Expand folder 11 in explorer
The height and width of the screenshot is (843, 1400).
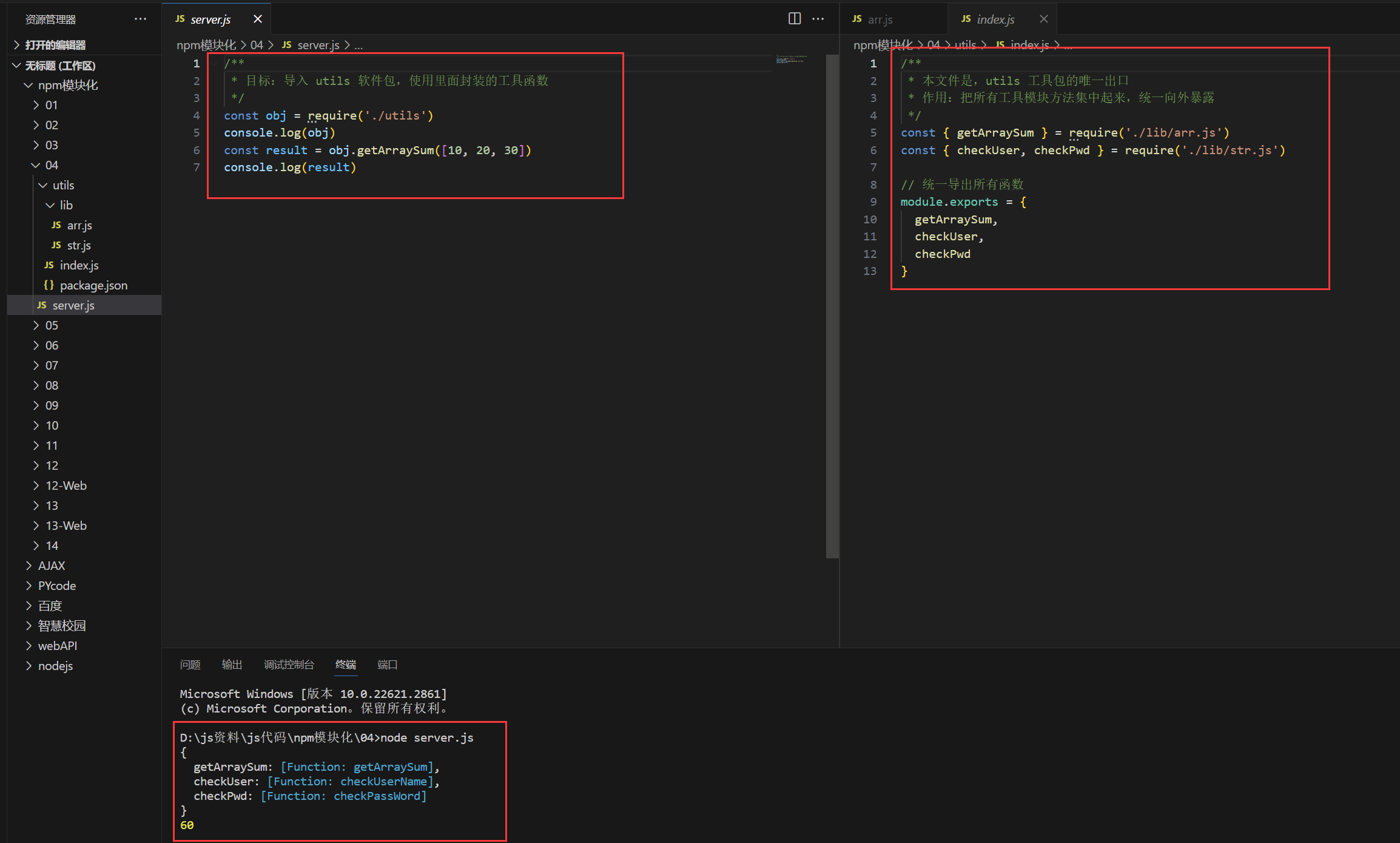pyautogui.click(x=84, y=445)
